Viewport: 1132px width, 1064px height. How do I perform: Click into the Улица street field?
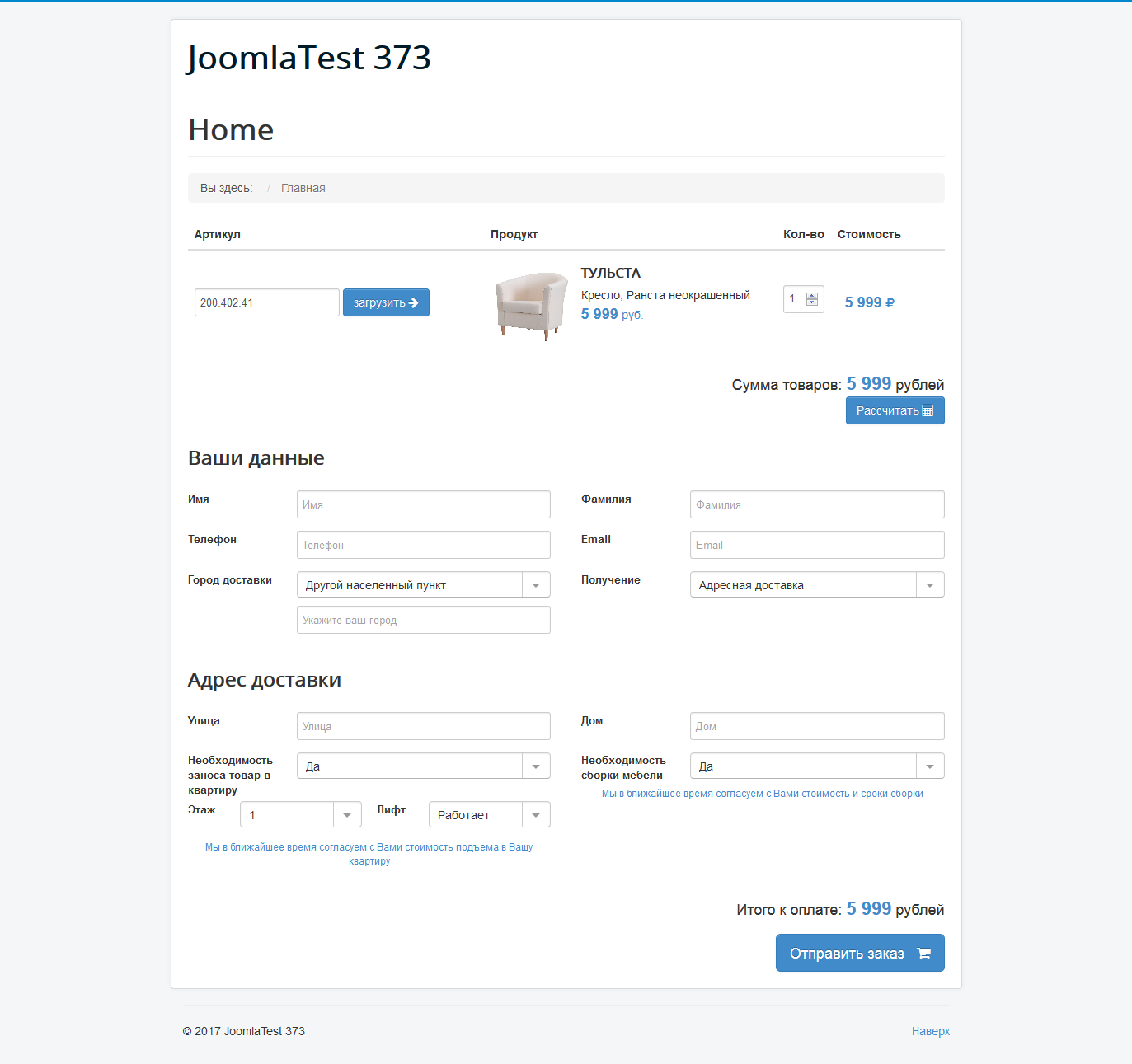(423, 726)
